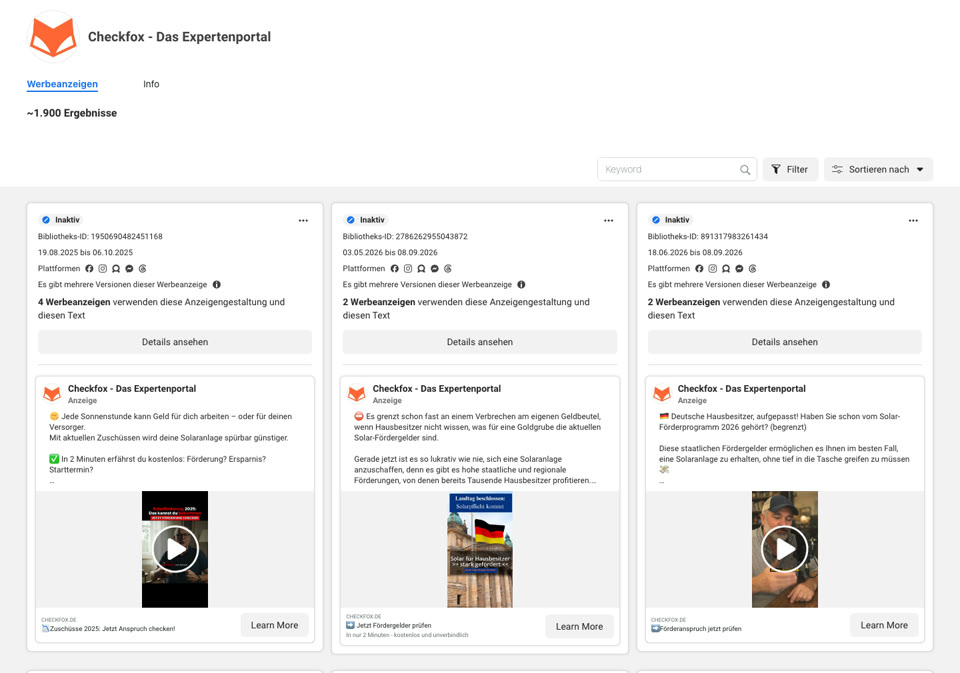
Task: Open the Filter button
Action: click(x=790, y=170)
